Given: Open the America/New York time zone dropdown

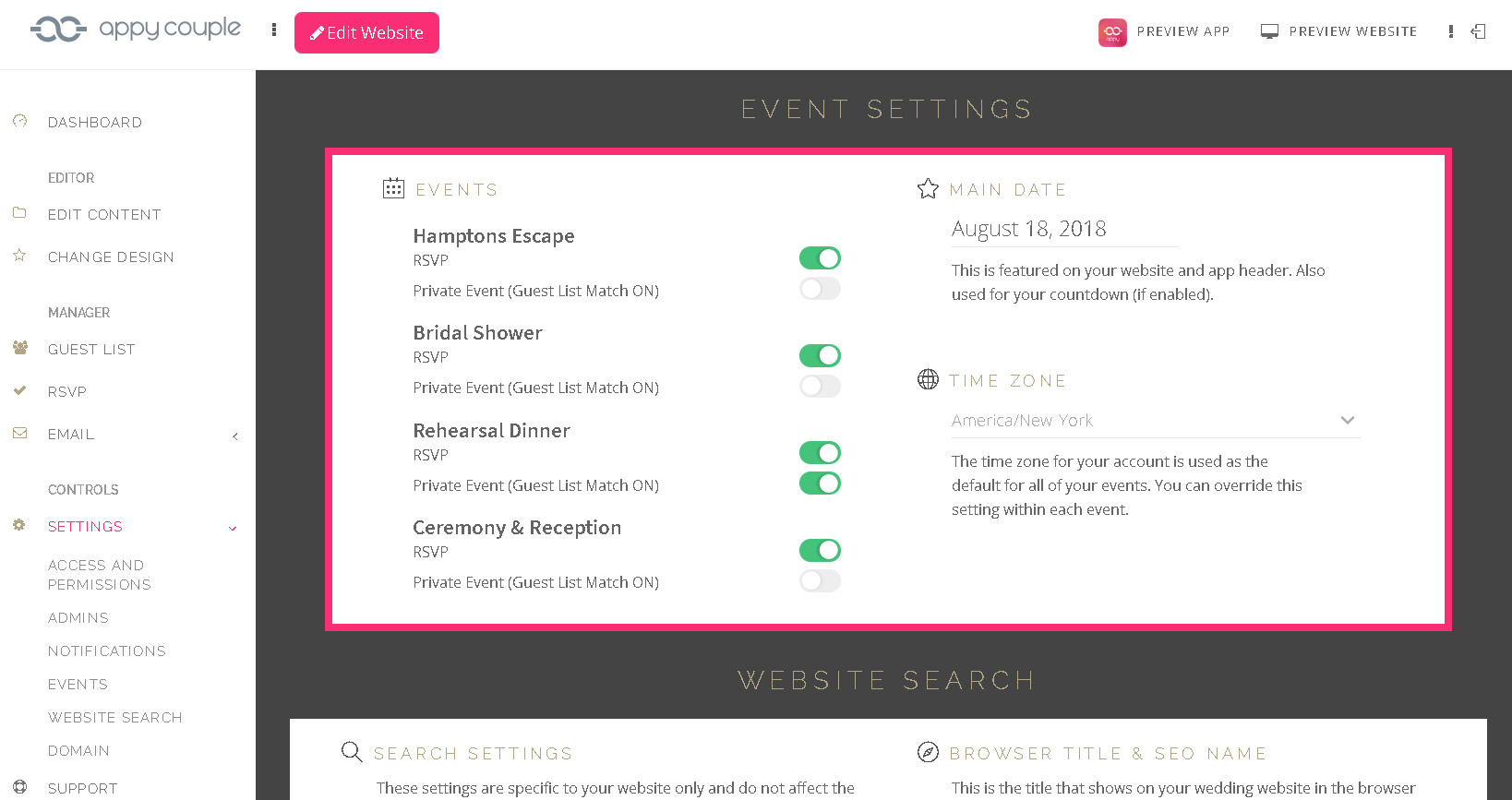Looking at the screenshot, I should click(x=1155, y=421).
